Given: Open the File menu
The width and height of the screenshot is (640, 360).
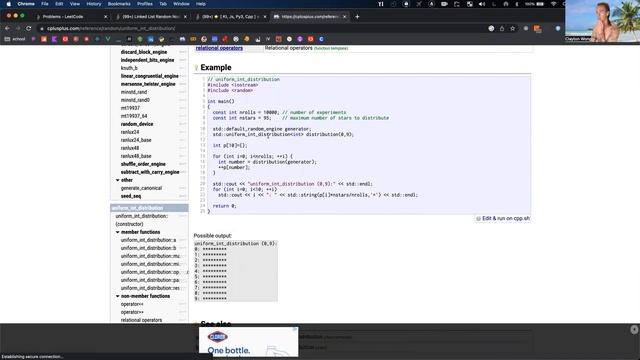Looking at the screenshot, I should click(x=45, y=4).
